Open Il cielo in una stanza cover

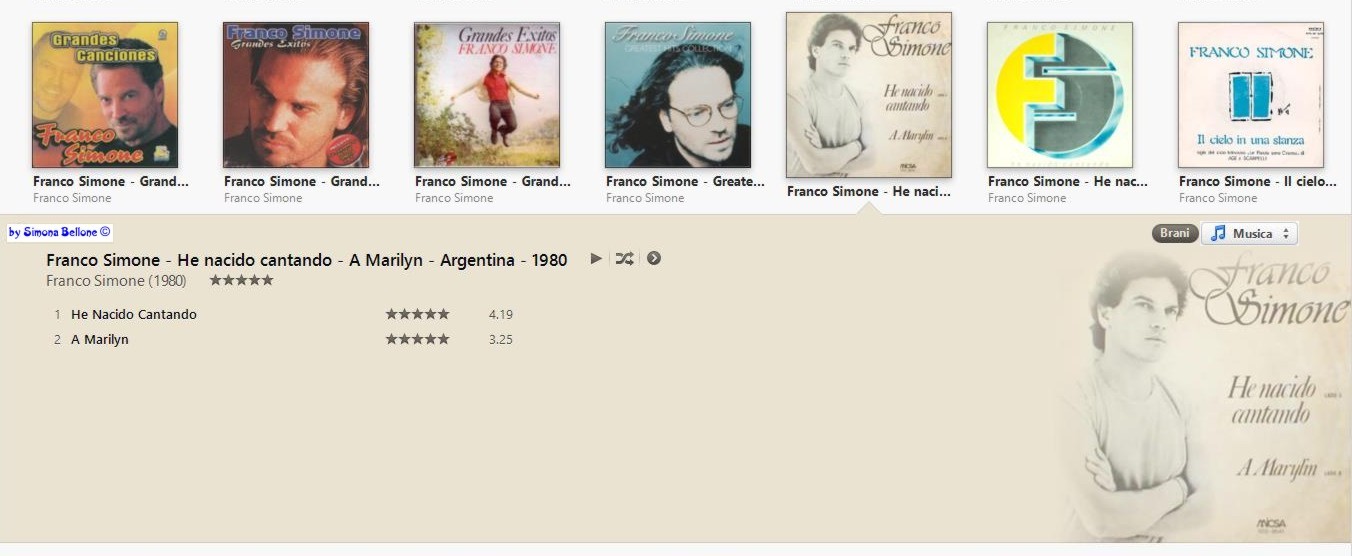pos(1251,95)
